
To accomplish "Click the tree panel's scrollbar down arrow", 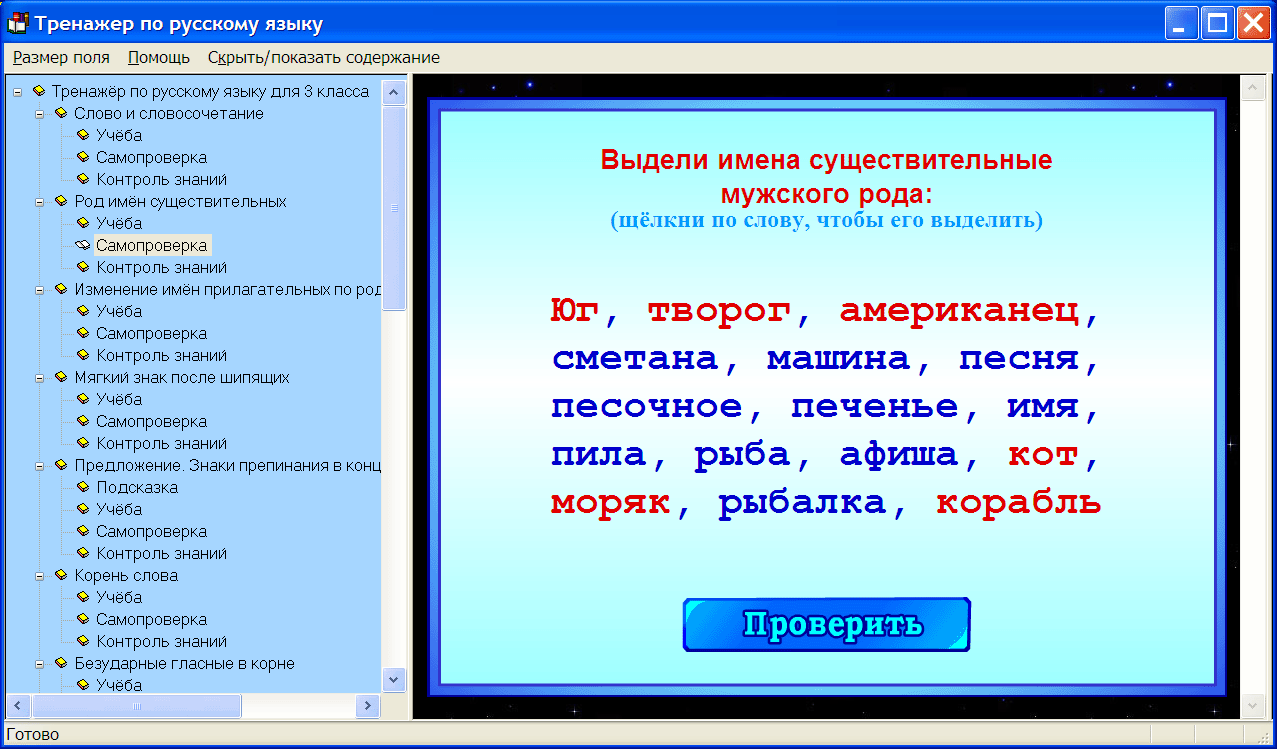I will pyautogui.click(x=394, y=680).
